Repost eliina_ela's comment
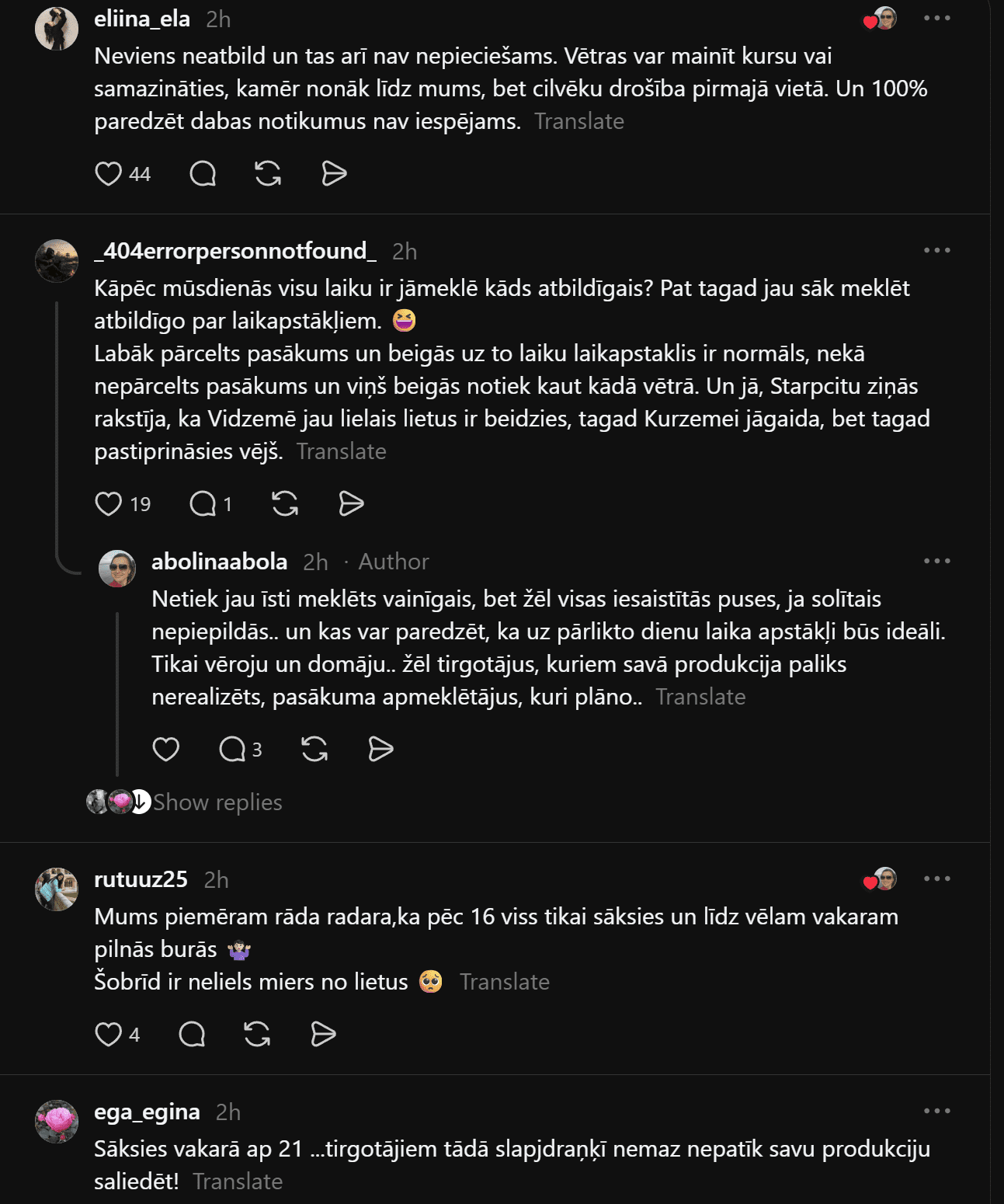Image resolution: width=1004 pixels, height=1204 pixels. [x=268, y=173]
